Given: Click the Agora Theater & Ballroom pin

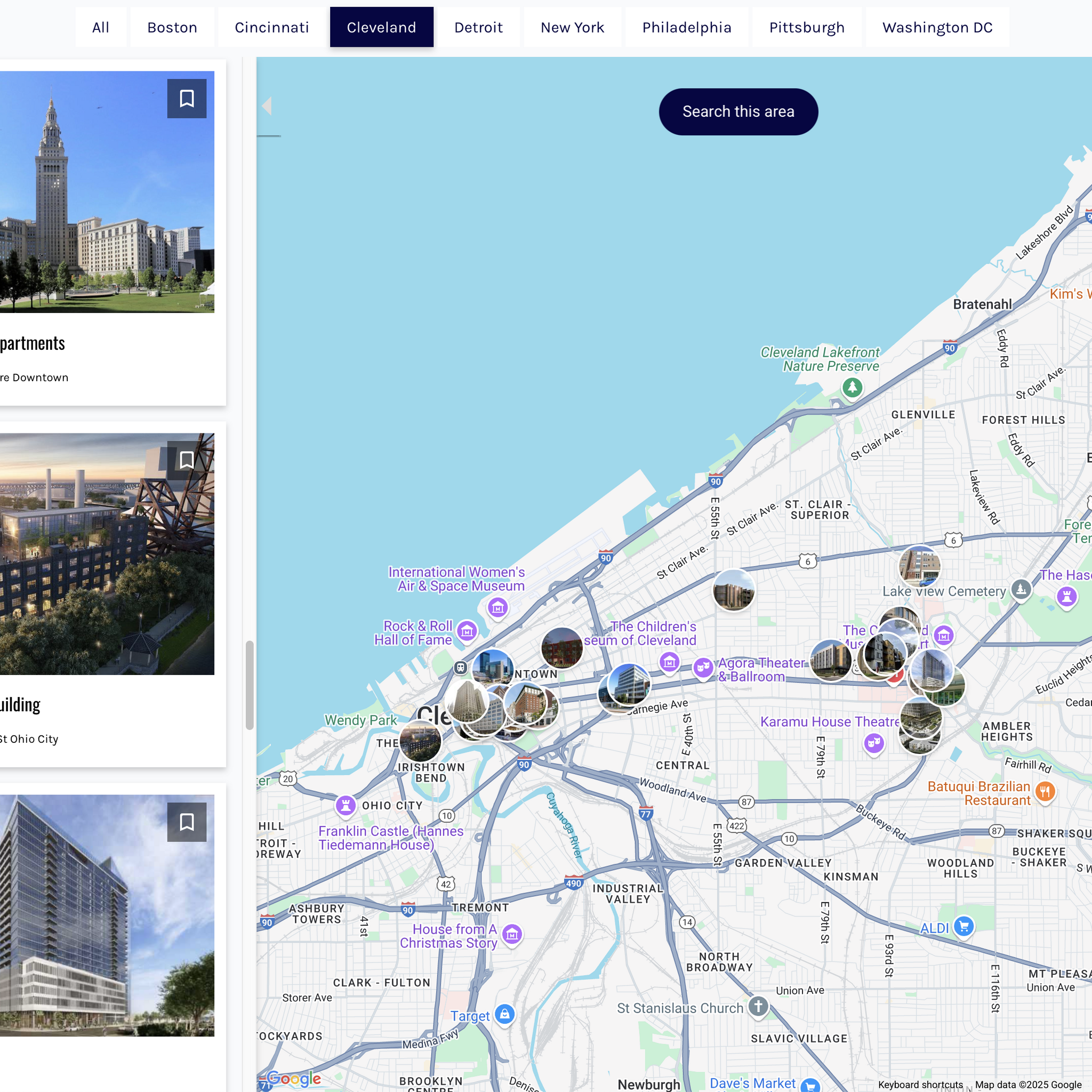Looking at the screenshot, I should (x=703, y=668).
